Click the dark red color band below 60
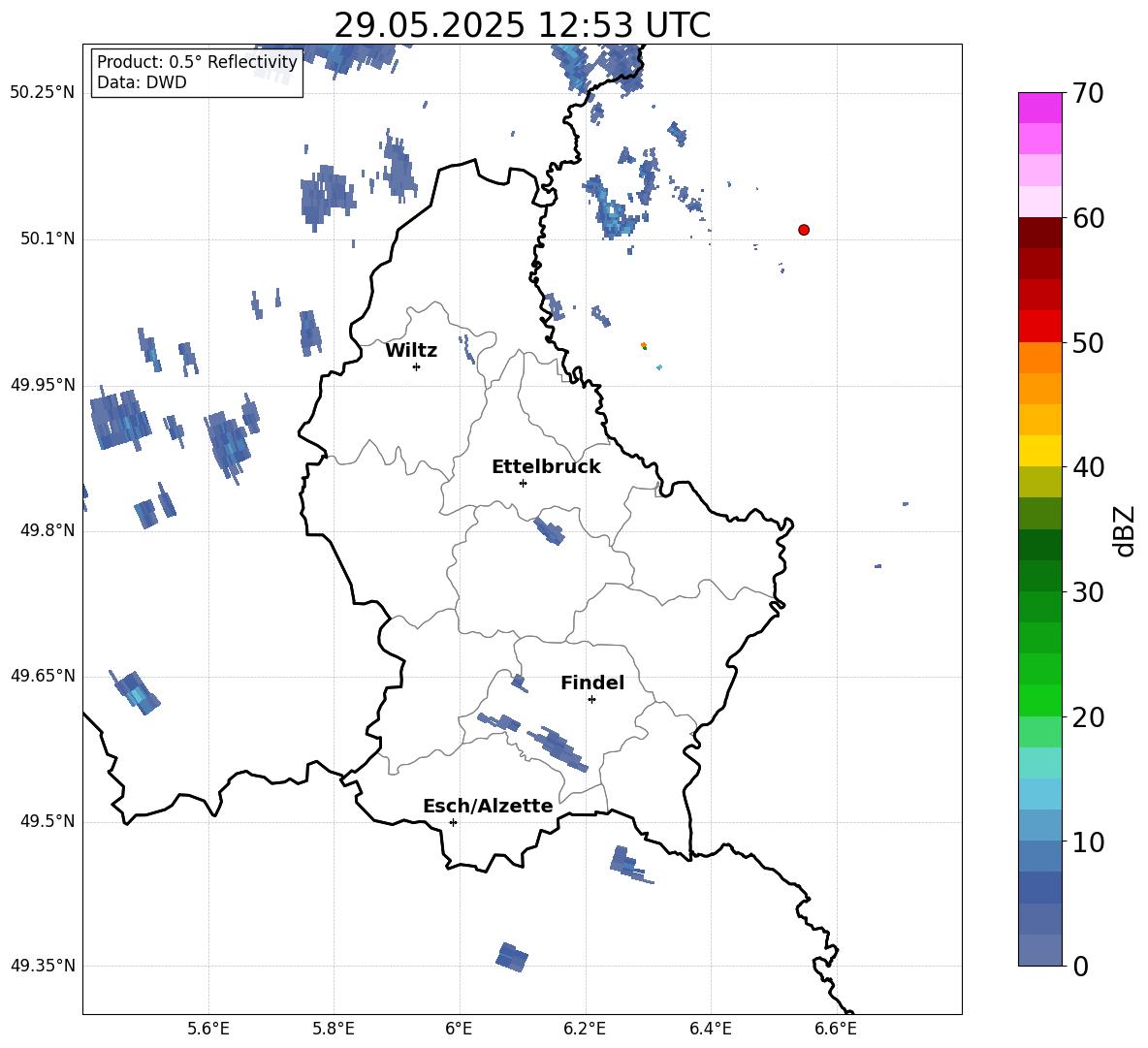 [x=1039, y=233]
